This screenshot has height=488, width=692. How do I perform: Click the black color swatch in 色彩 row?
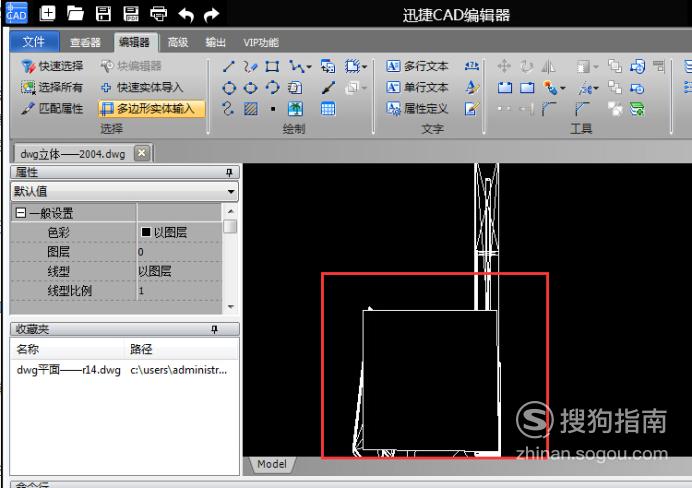[x=146, y=232]
